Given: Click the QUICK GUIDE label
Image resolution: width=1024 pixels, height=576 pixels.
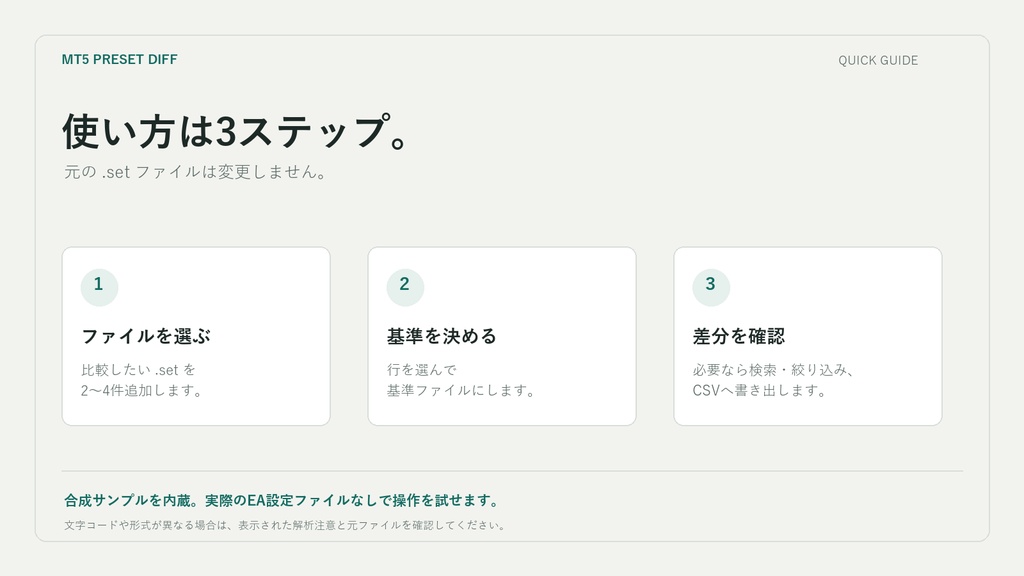Looking at the screenshot, I should (878, 60).
